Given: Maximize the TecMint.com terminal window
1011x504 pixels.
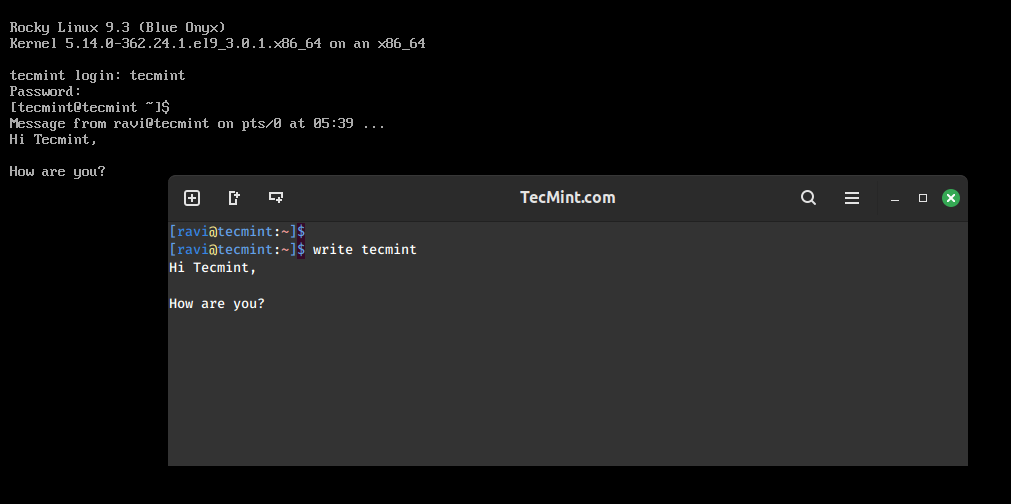Looking at the screenshot, I should coord(923,198).
